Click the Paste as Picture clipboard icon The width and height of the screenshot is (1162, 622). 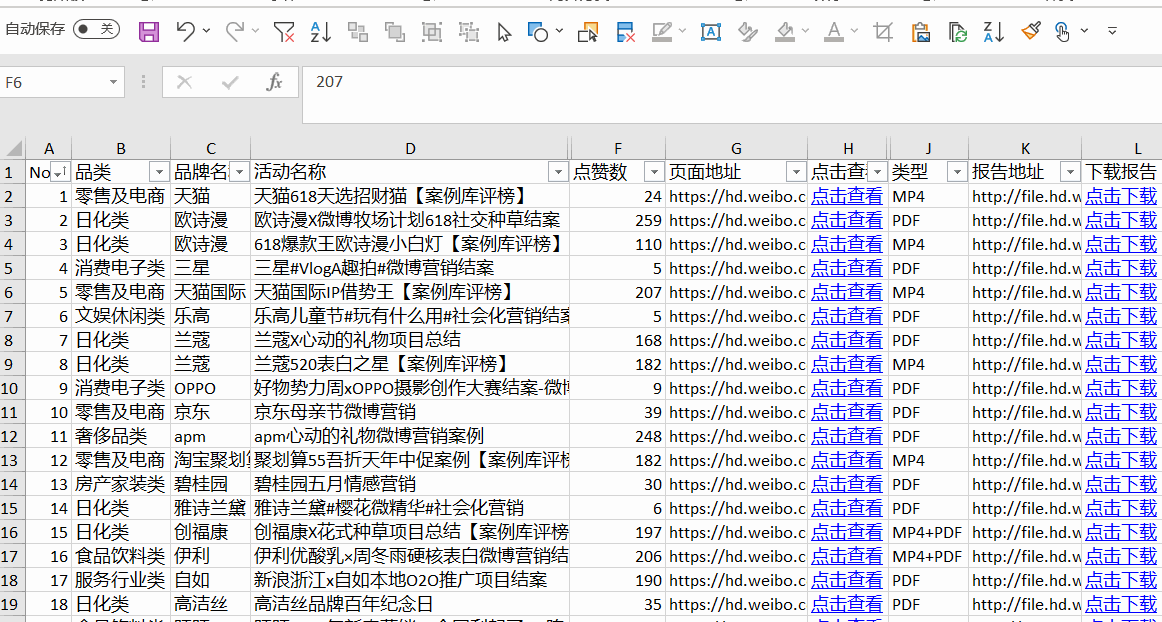tap(921, 32)
